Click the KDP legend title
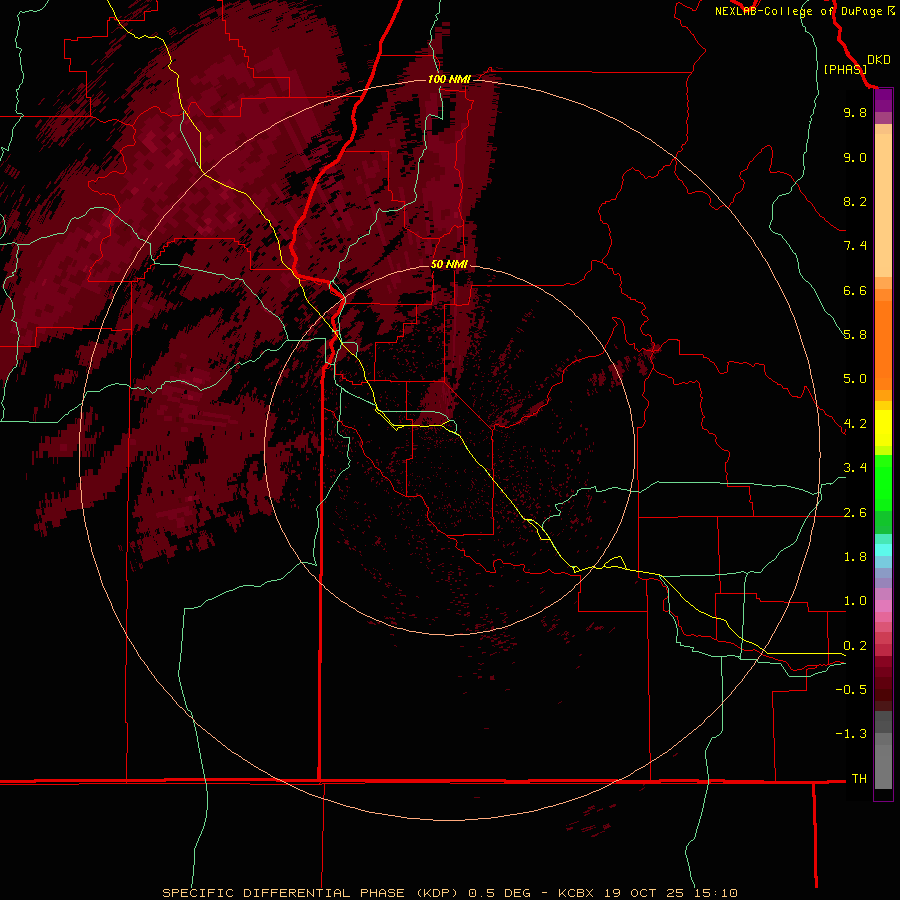The width and height of the screenshot is (900, 900). [x=878, y=60]
